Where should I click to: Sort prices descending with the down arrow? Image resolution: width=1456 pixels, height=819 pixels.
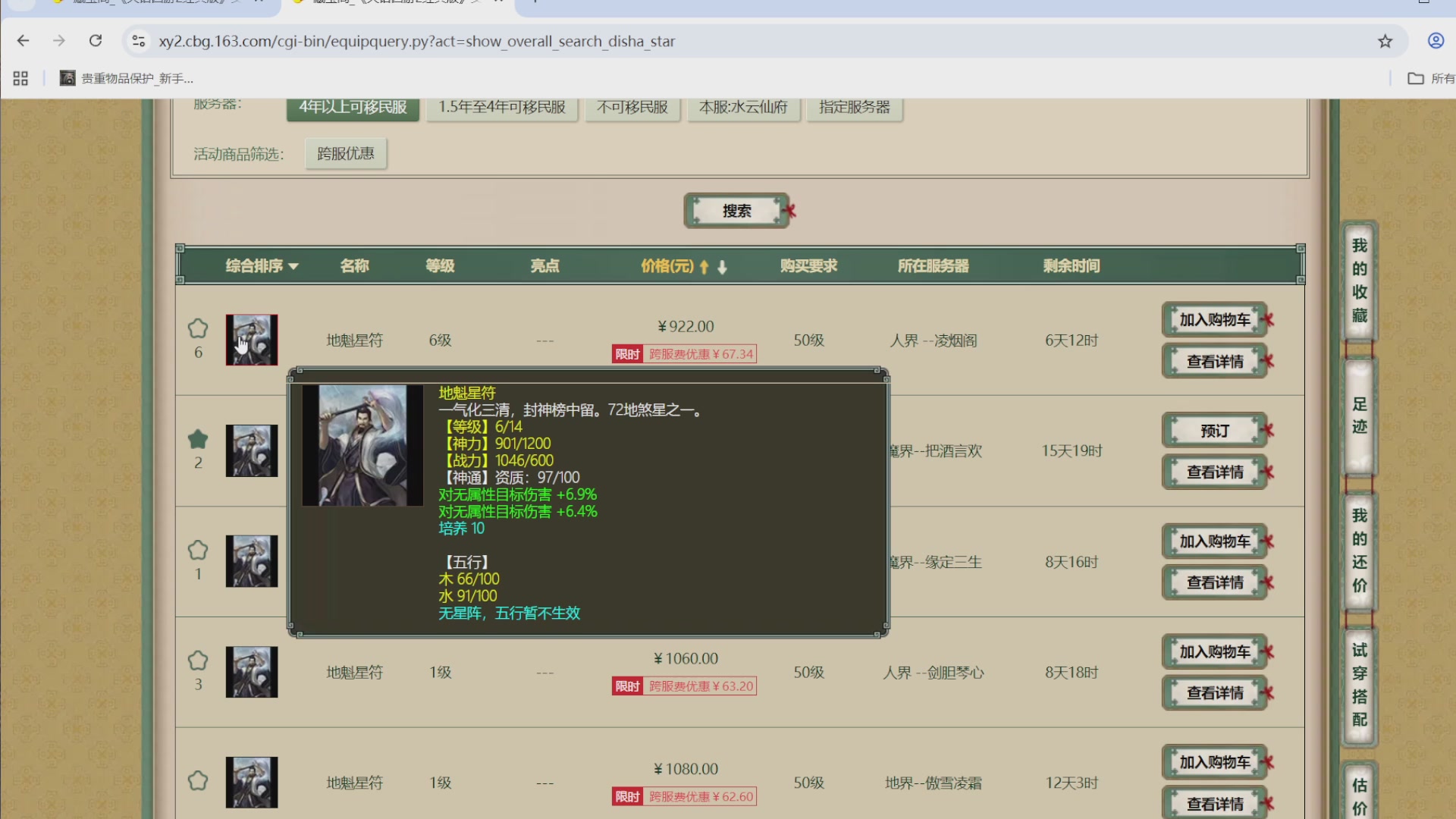[721, 268]
